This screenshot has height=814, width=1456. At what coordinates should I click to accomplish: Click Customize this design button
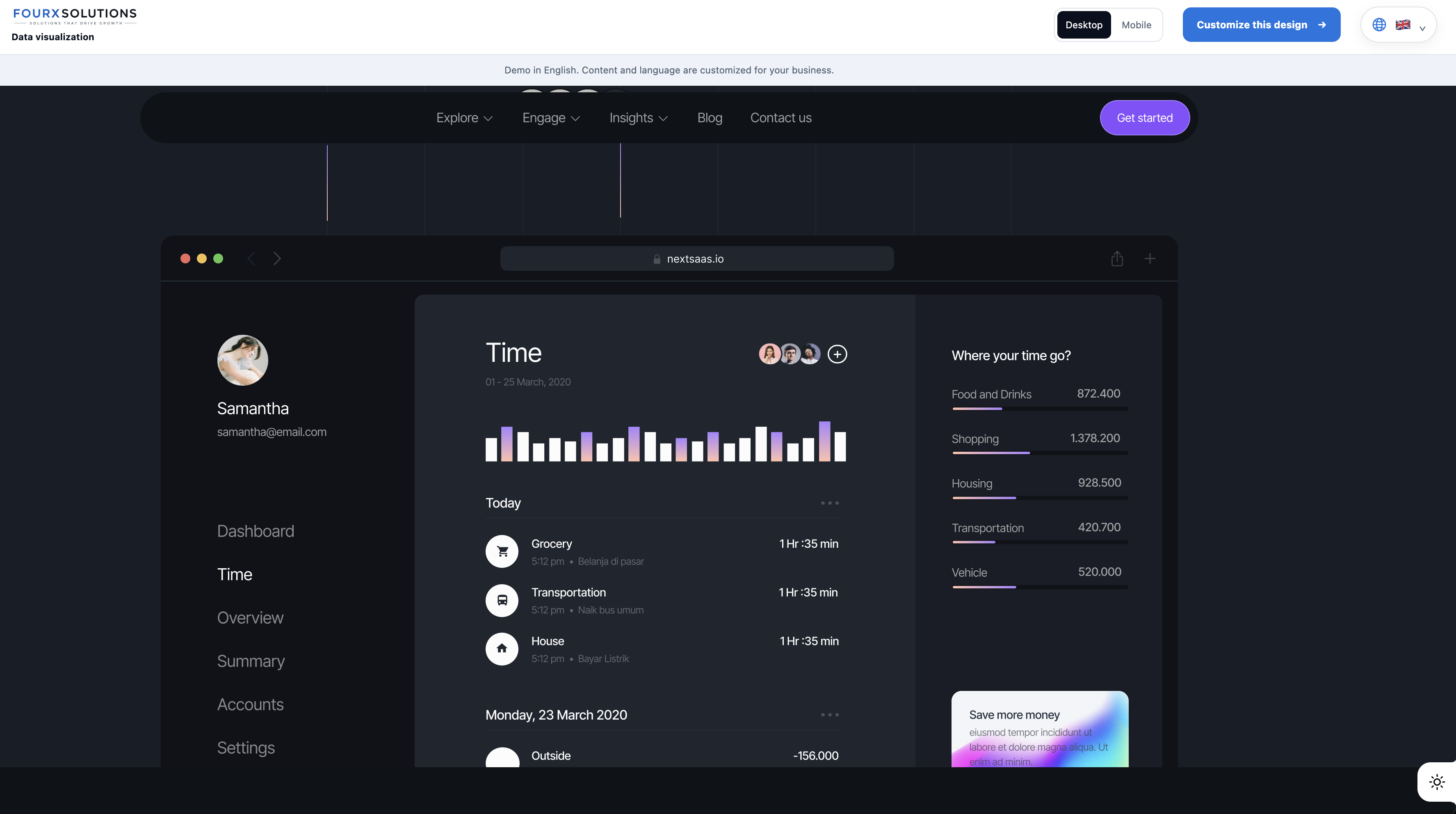(x=1261, y=25)
